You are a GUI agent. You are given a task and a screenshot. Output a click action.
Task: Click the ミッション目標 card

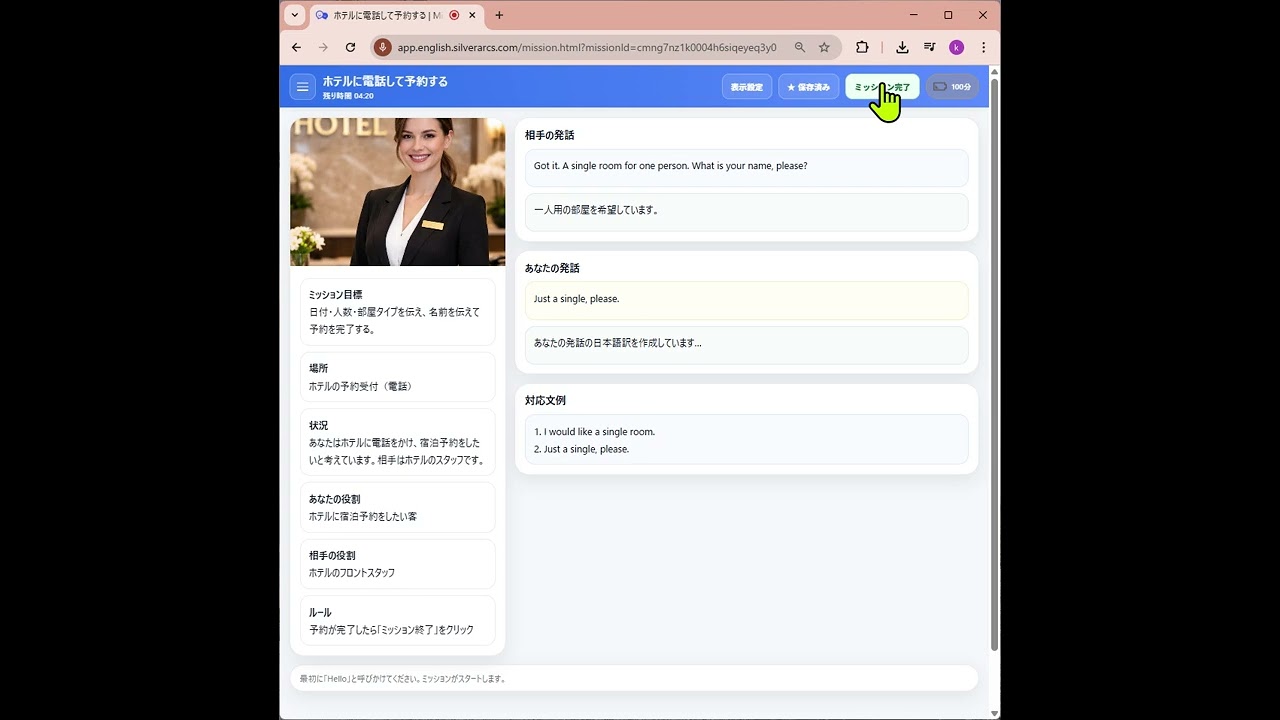[x=398, y=312]
